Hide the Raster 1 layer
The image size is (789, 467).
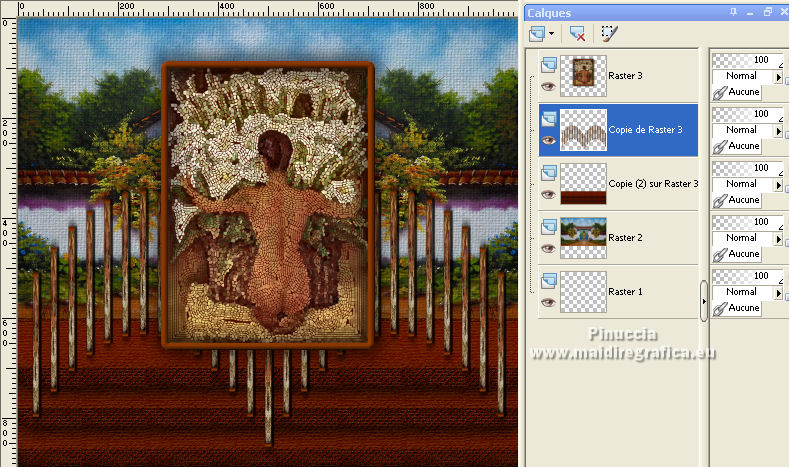548,302
